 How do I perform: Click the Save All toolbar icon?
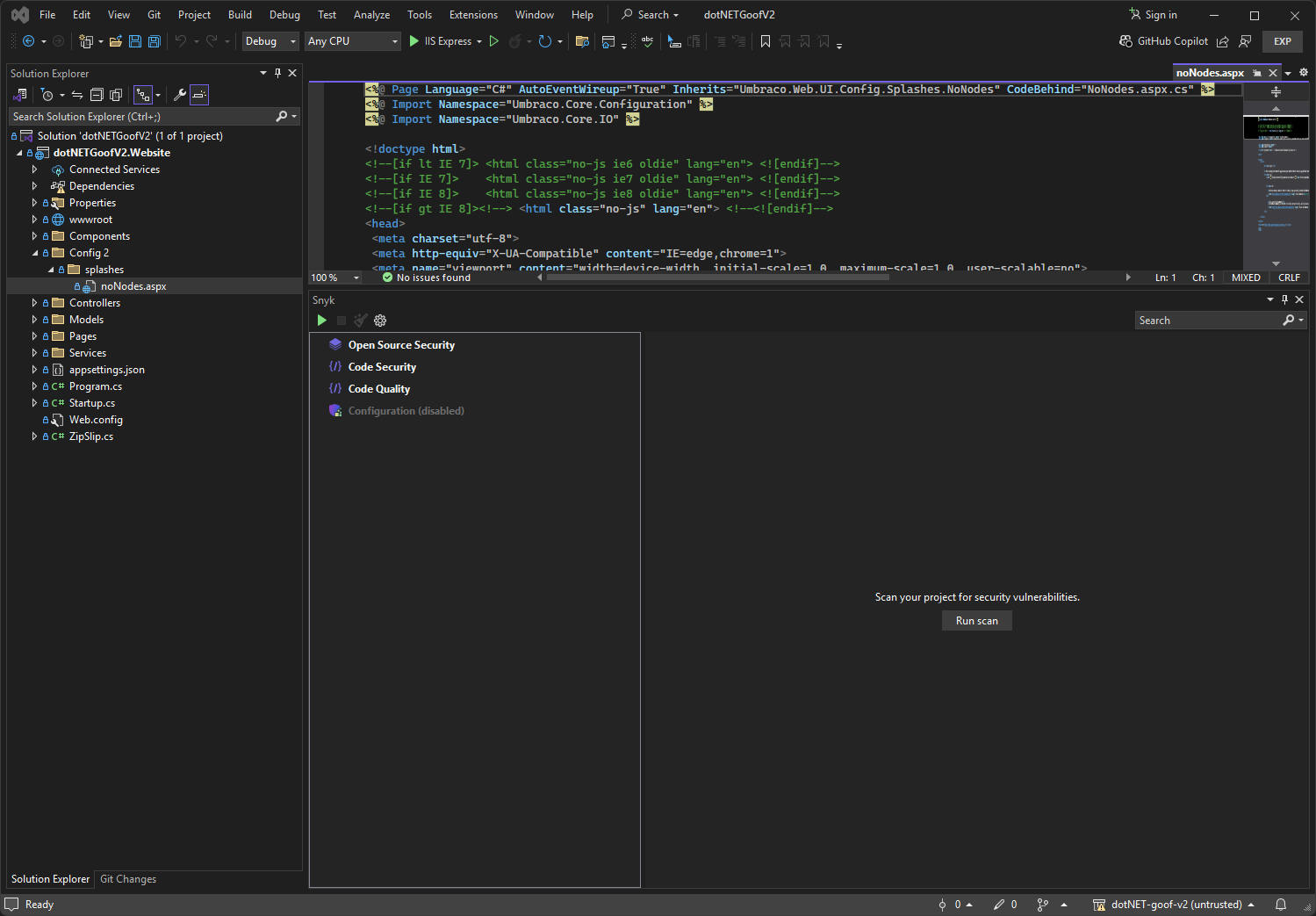[x=155, y=41]
